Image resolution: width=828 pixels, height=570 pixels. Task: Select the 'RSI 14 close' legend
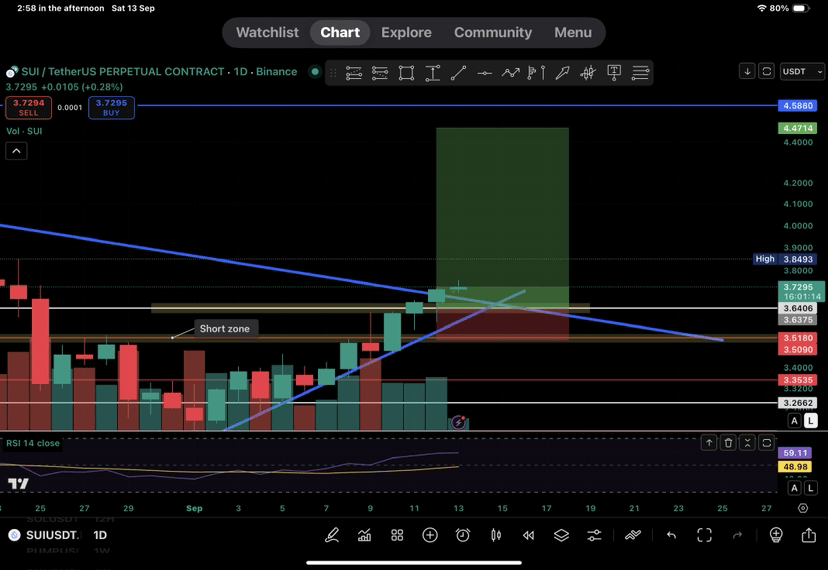click(x=33, y=443)
